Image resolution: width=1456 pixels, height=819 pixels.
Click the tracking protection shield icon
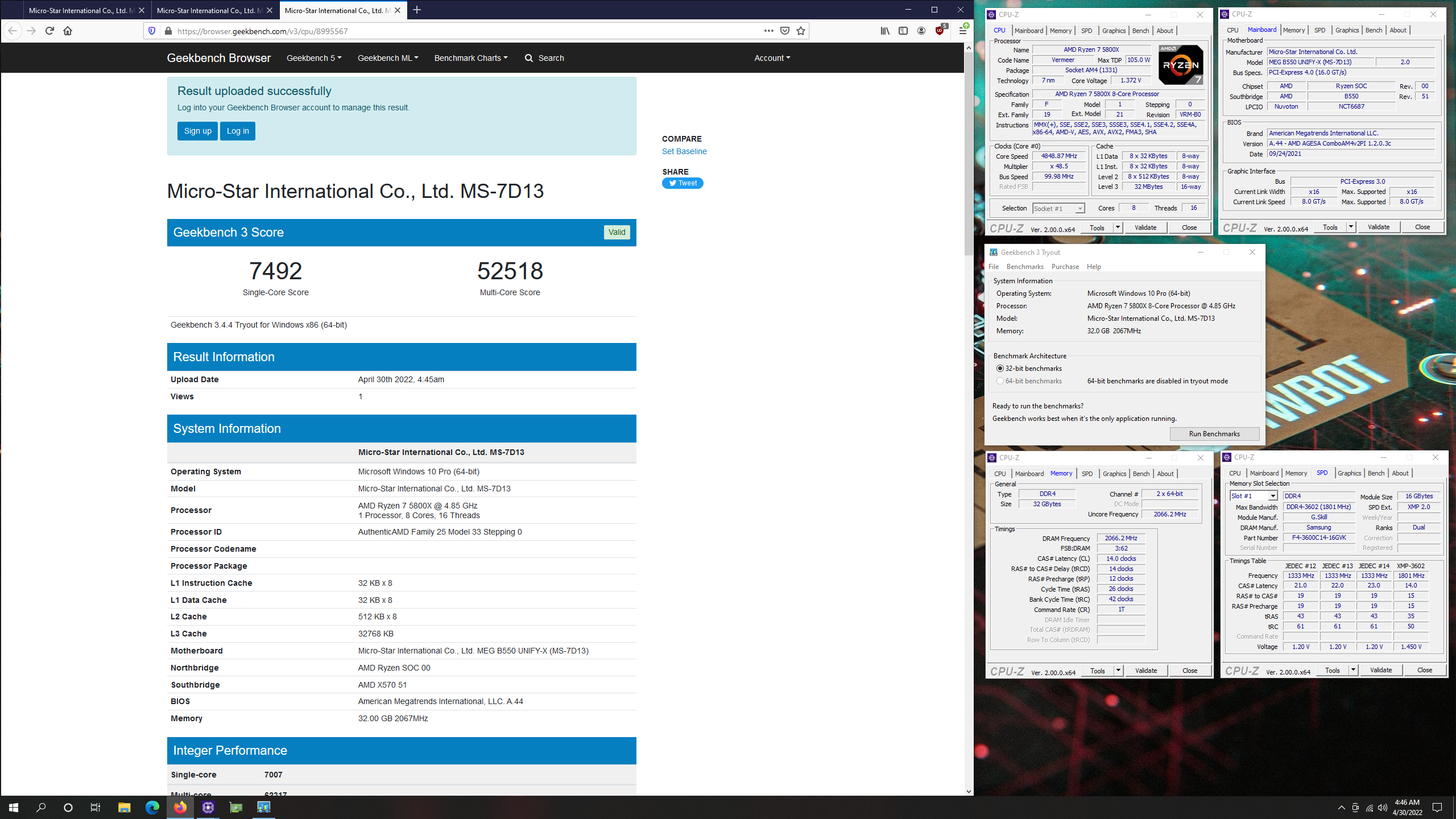(152, 31)
